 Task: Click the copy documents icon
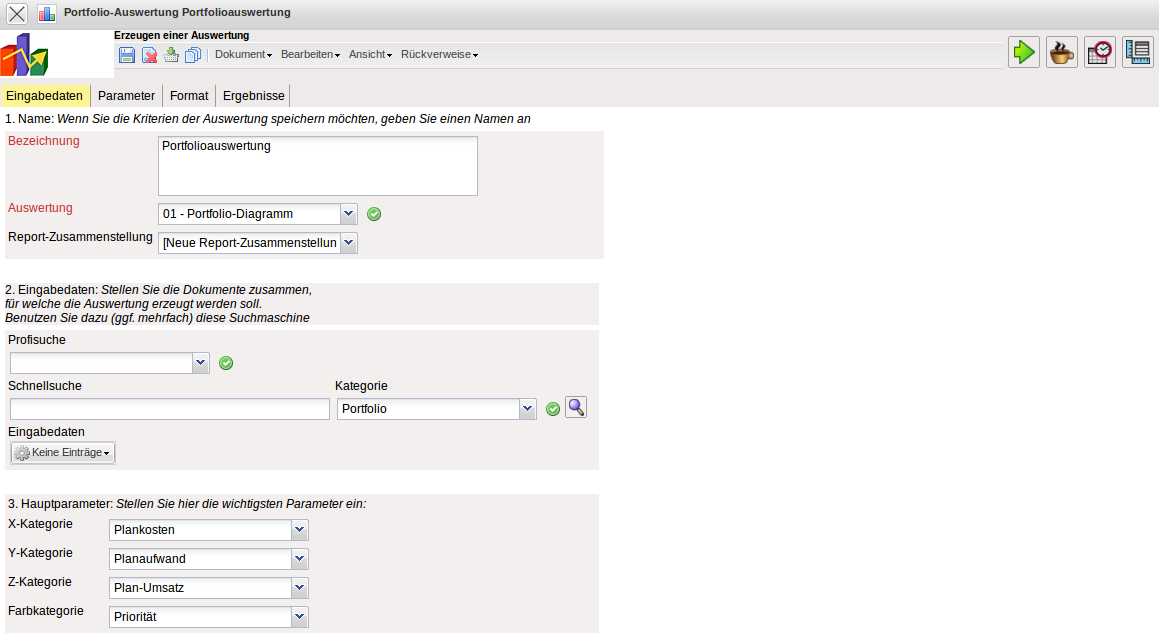(193, 55)
